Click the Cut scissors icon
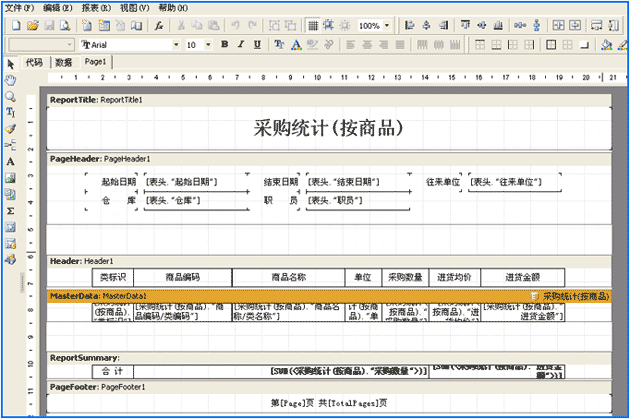This screenshot has width=630, height=419. click(x=181, y=25)
